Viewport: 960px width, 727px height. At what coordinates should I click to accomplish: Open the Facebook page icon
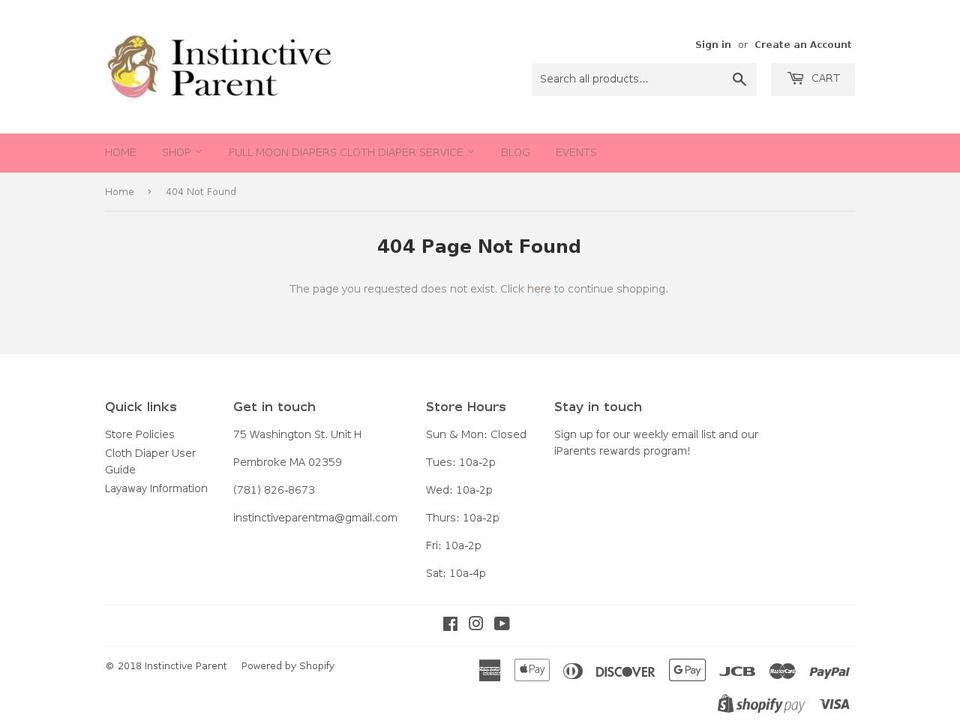click(x=450, y=623)
